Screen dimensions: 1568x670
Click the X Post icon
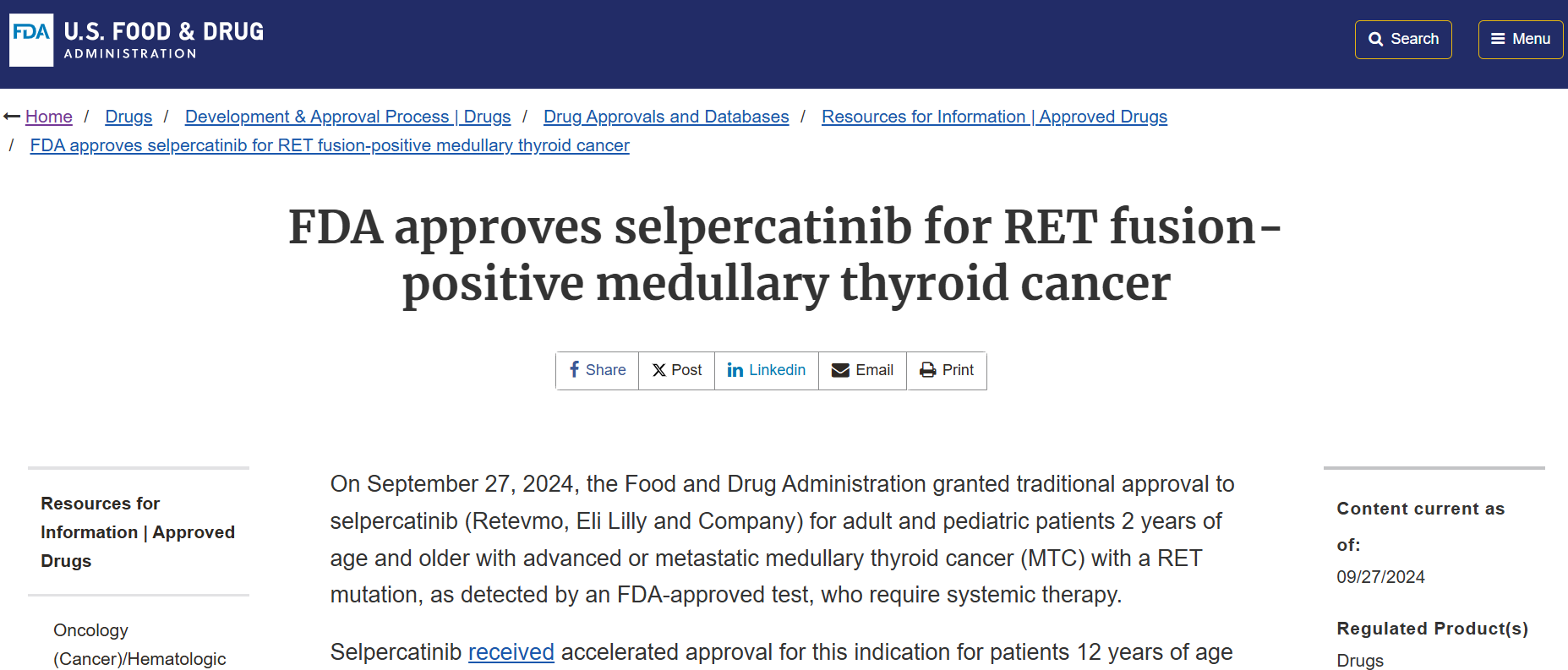click(x=659, y=370)
